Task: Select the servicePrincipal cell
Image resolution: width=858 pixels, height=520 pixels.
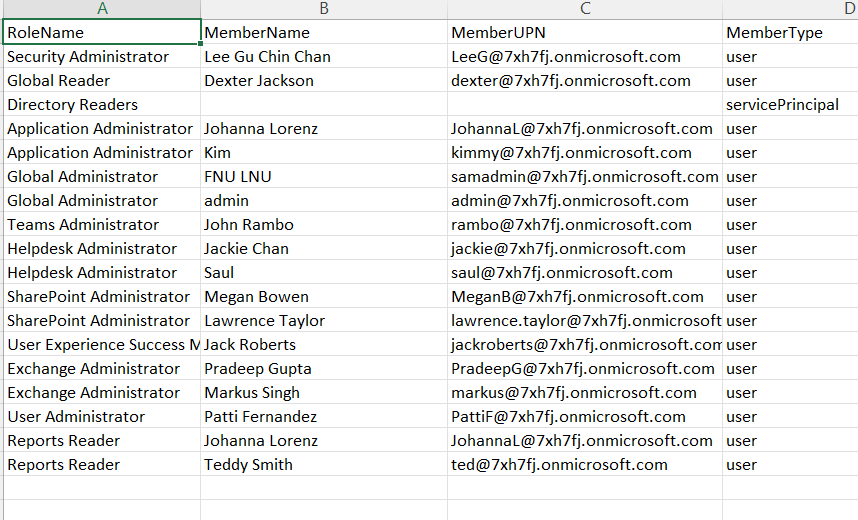Action: 790,105
